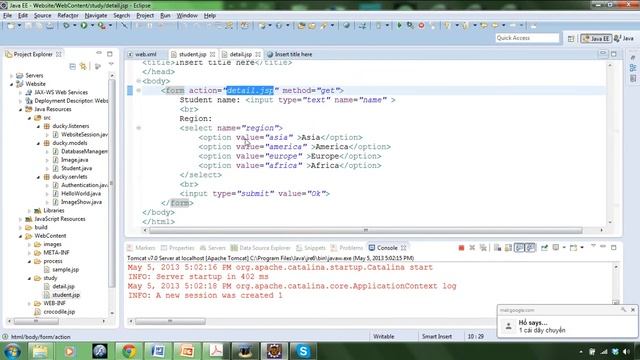Screen dimensions: 640x360
Task: Collapse the WebContent folder
Action: coord(20,236)
